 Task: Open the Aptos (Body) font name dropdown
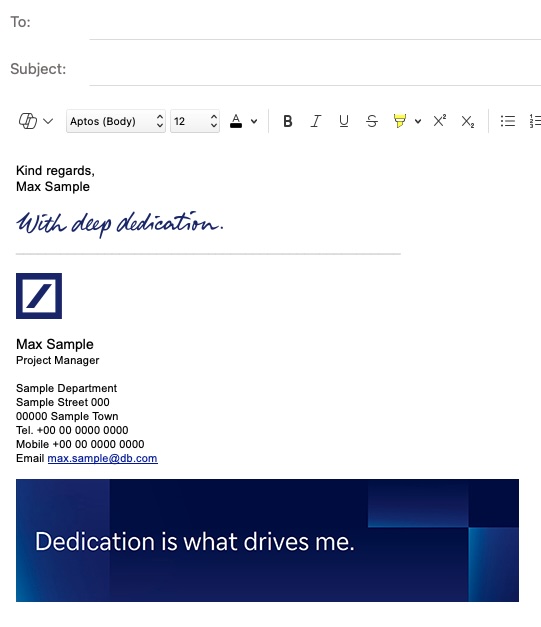point(116,121)
